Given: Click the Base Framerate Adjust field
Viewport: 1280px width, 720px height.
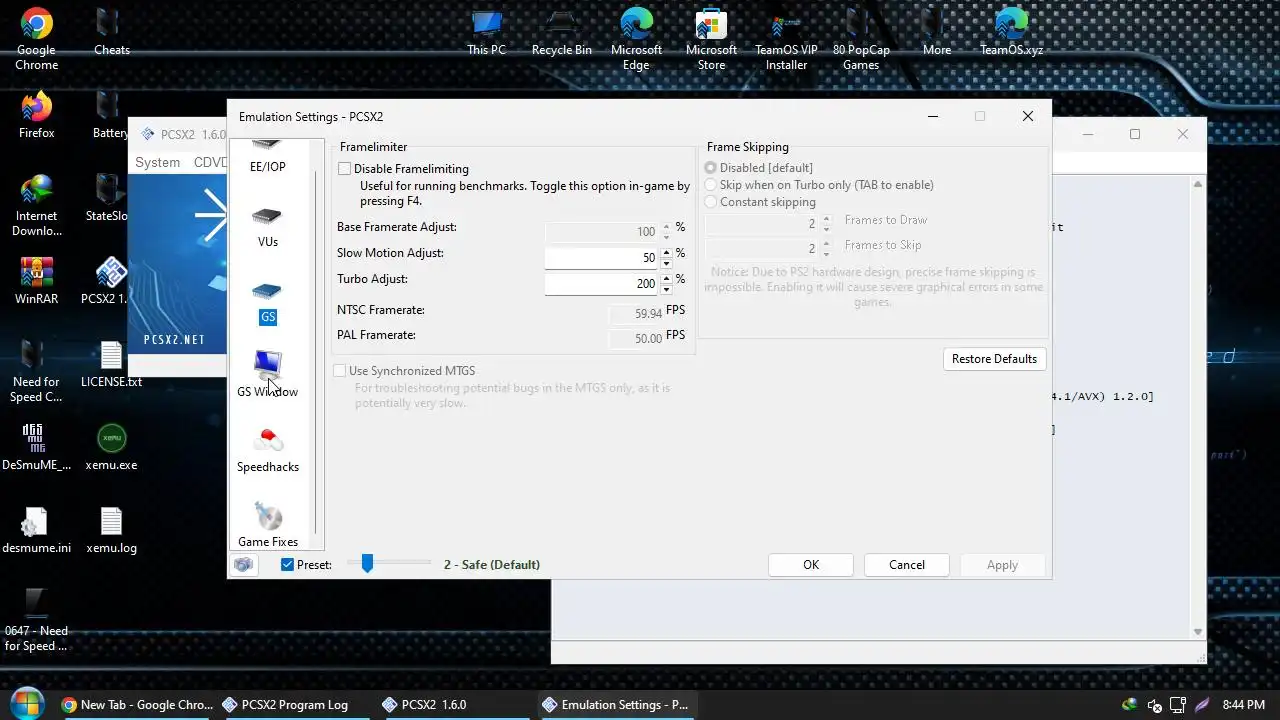Looking at the screenshot, I should (602, 232).
